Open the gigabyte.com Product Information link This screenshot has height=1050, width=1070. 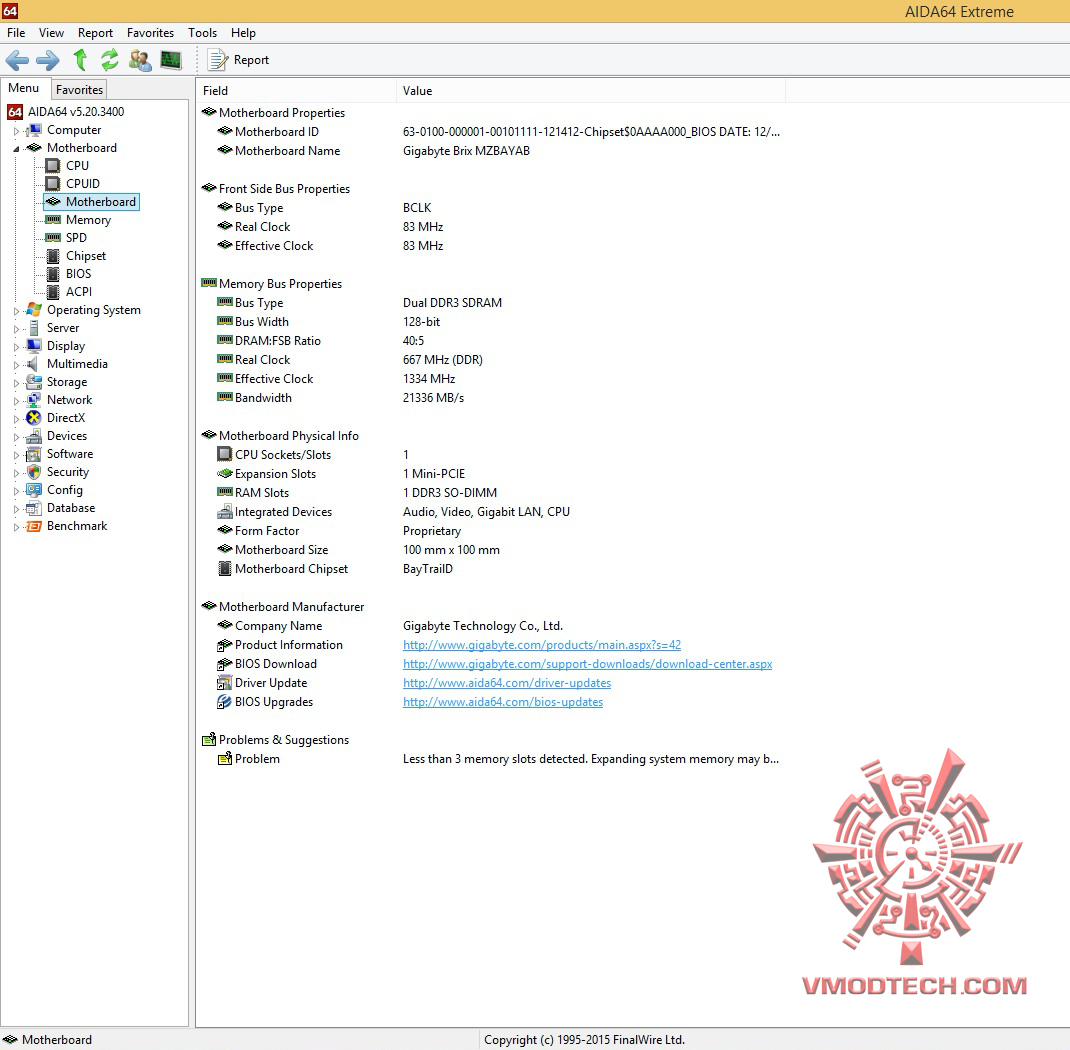[542, 645]
